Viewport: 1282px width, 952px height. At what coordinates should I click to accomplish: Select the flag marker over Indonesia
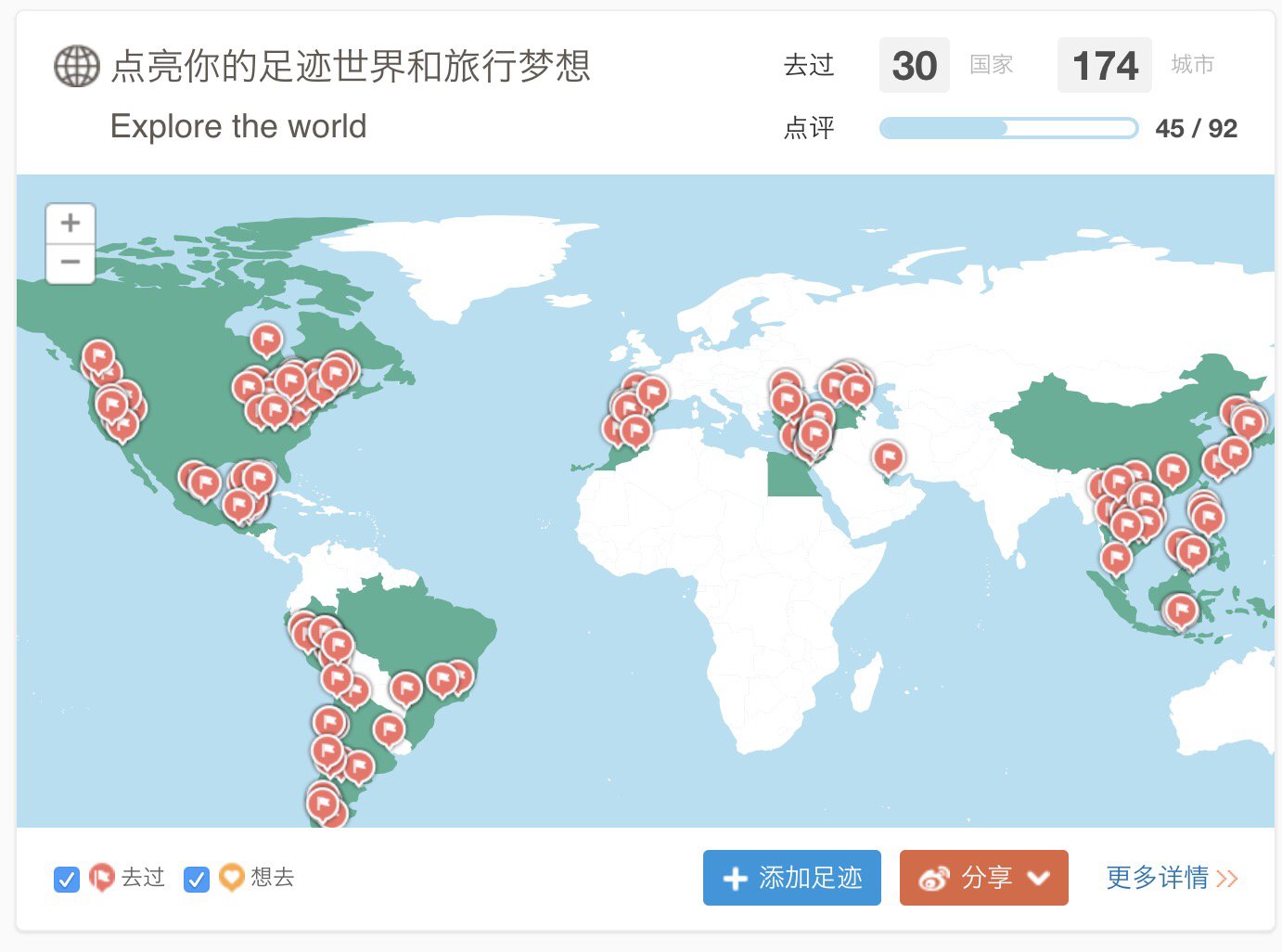pyautogui.click(x=1181, y=610)
